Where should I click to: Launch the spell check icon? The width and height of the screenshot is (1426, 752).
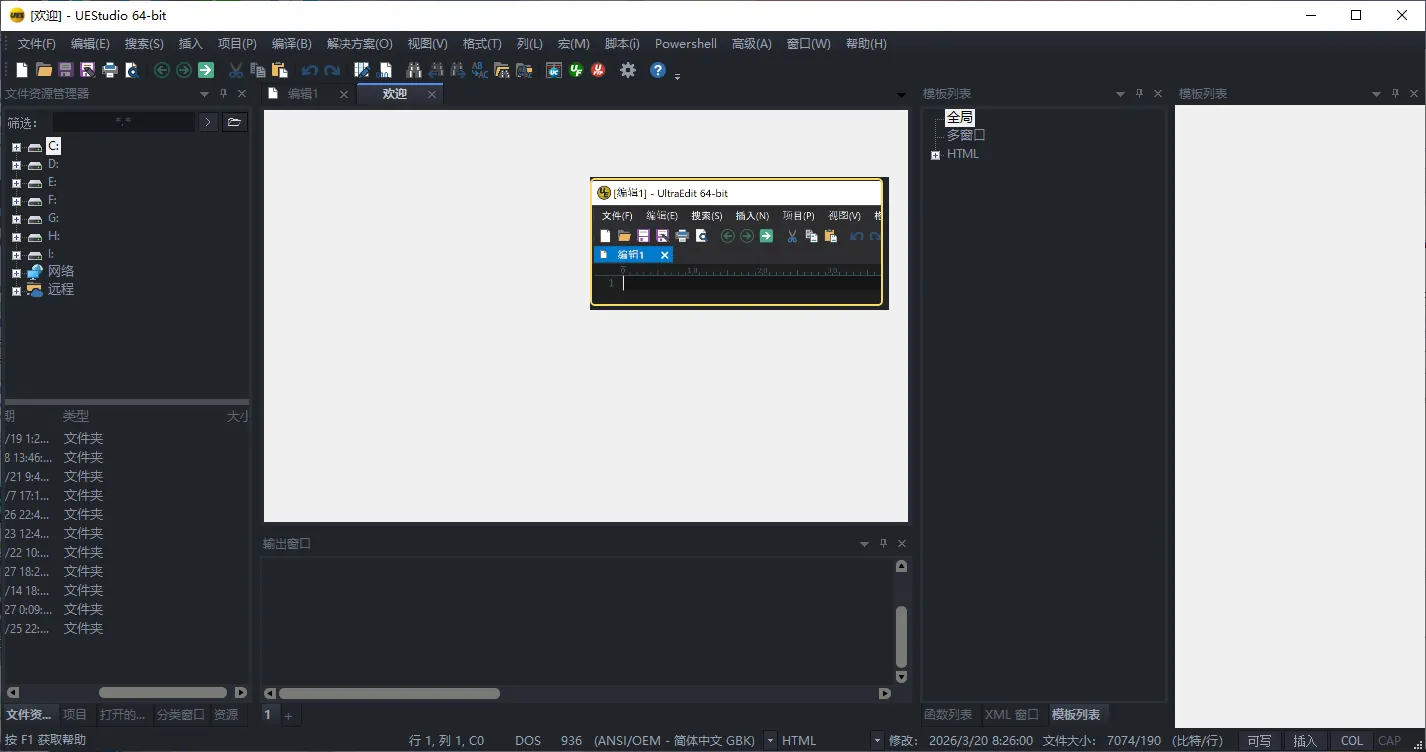coord(478,70)
